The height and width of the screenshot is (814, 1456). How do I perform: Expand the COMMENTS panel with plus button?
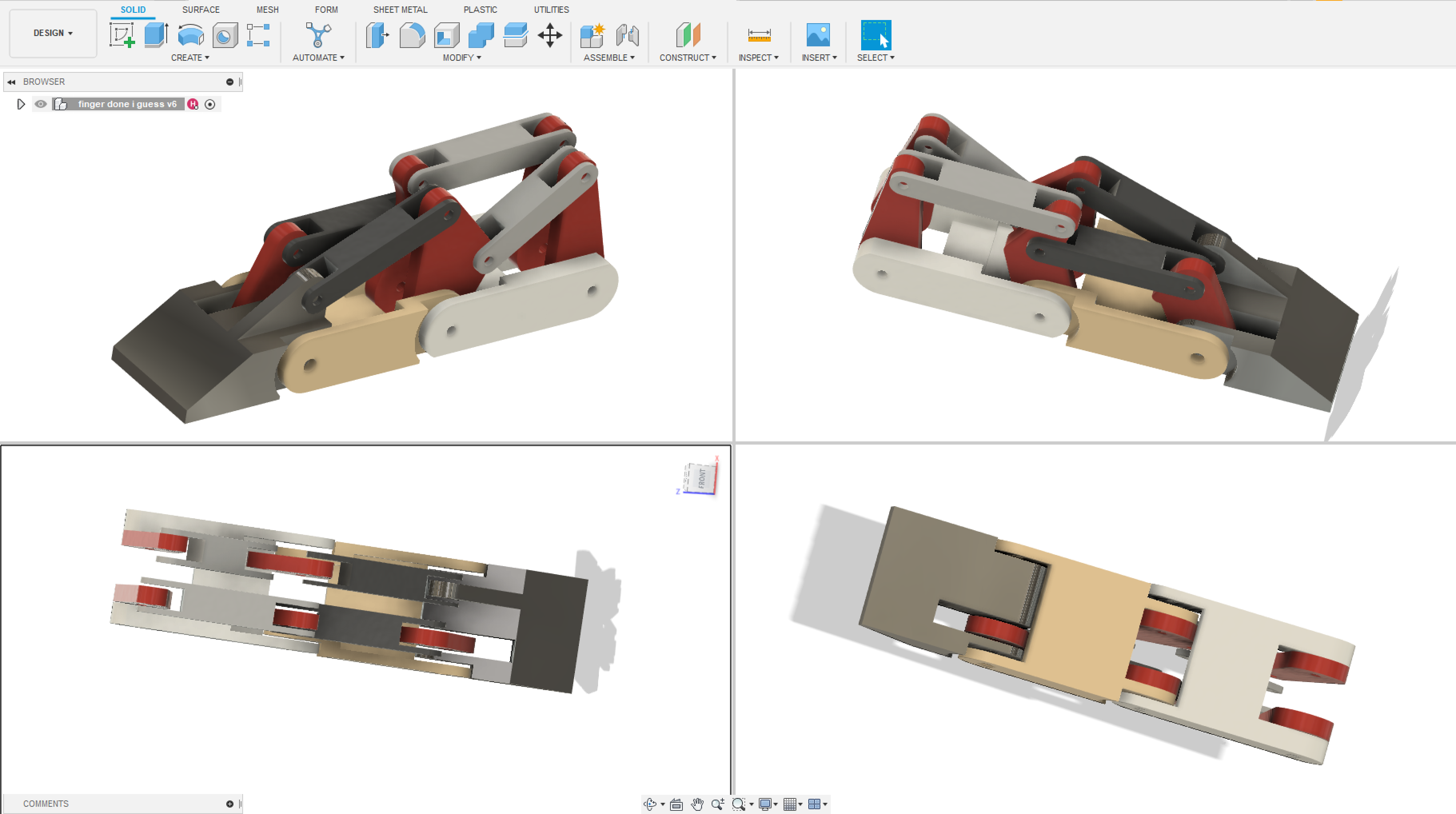(x=229, y=804)
